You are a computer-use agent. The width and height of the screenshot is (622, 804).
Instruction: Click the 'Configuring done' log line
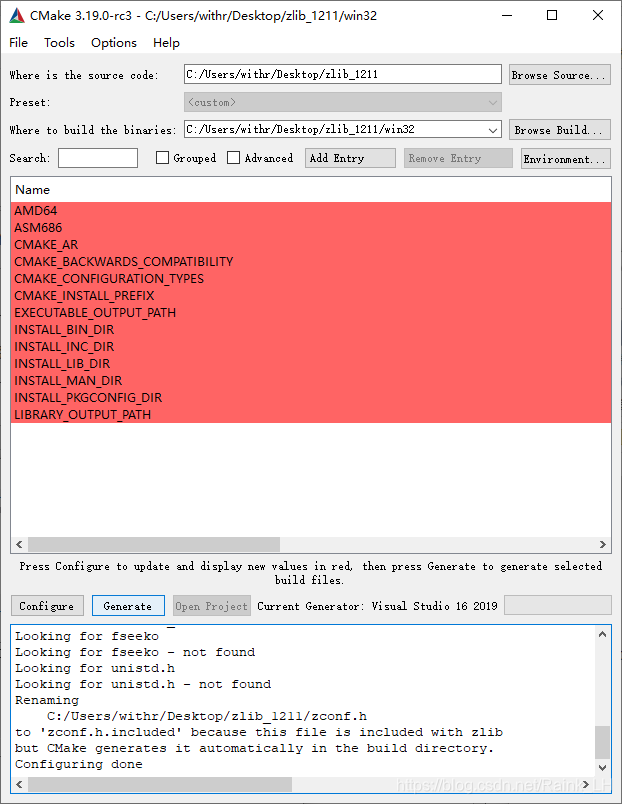point(78,764)
